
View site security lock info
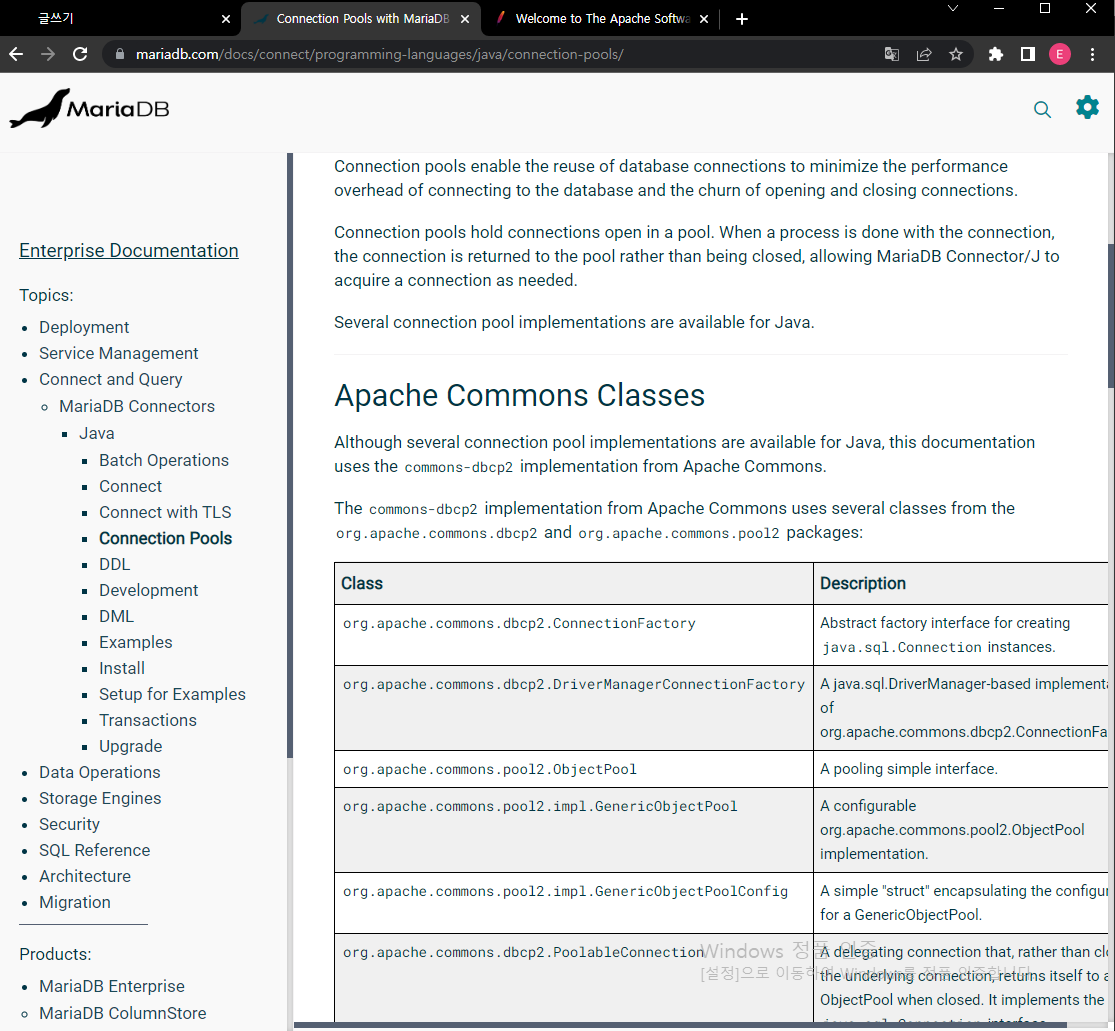point(119,54)
